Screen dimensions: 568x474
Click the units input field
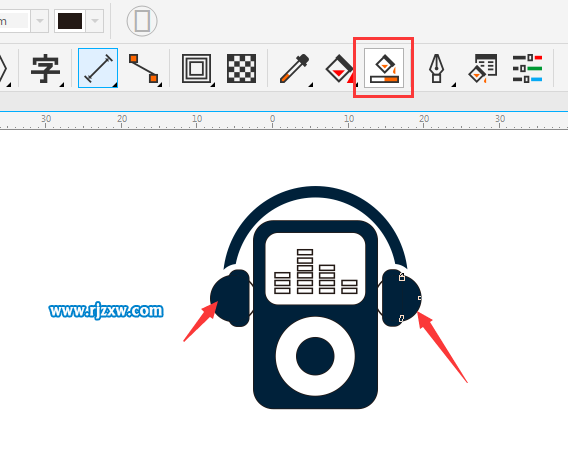(14, 21)
